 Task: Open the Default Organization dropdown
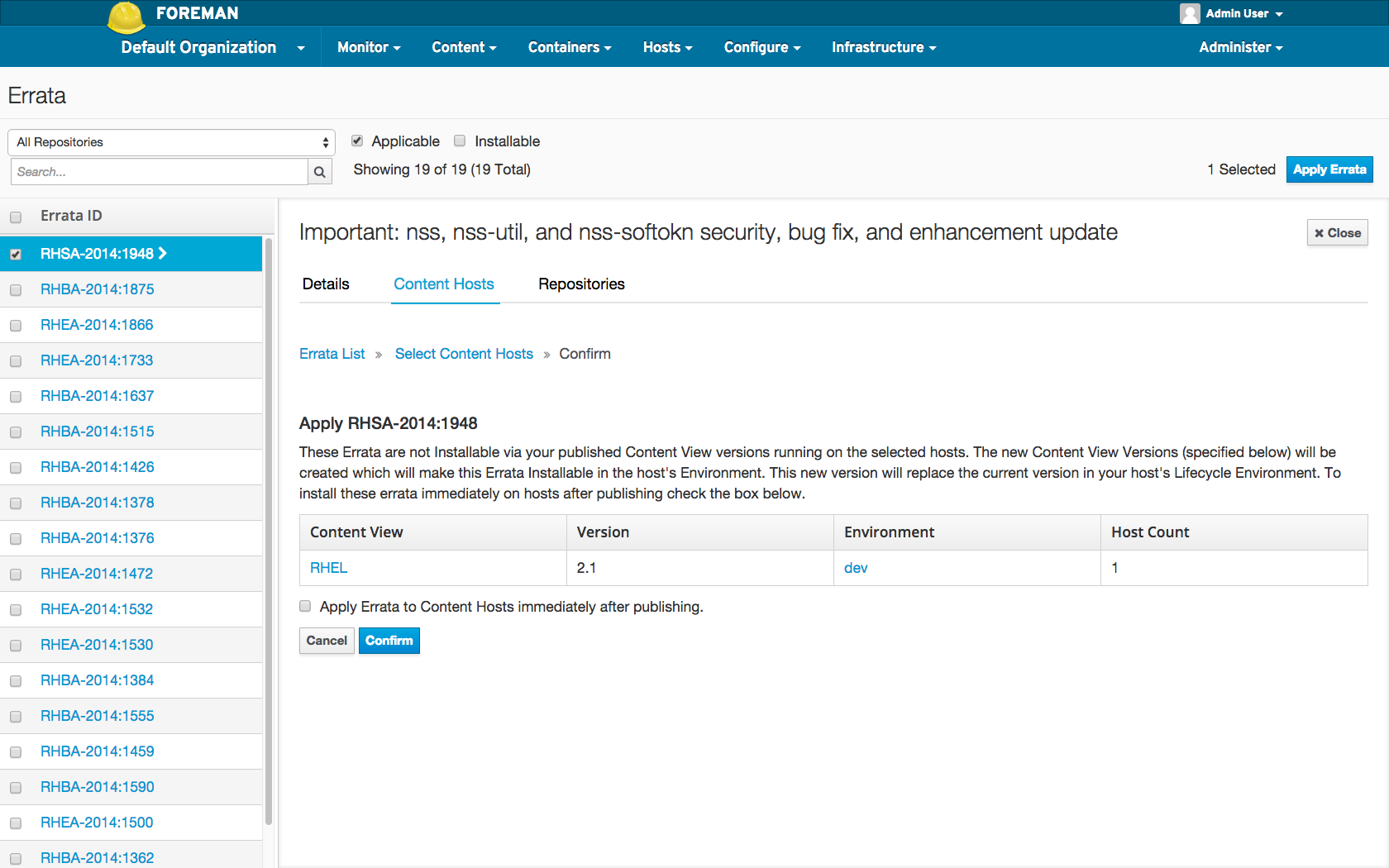tap(212, 47)
